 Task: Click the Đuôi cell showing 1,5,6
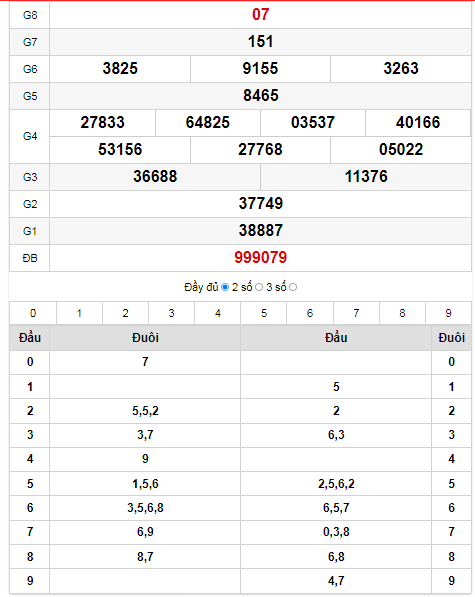145,484
